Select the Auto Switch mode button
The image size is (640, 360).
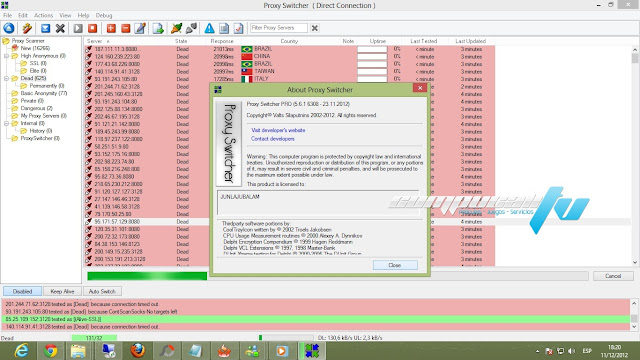[x=102, y=291]
